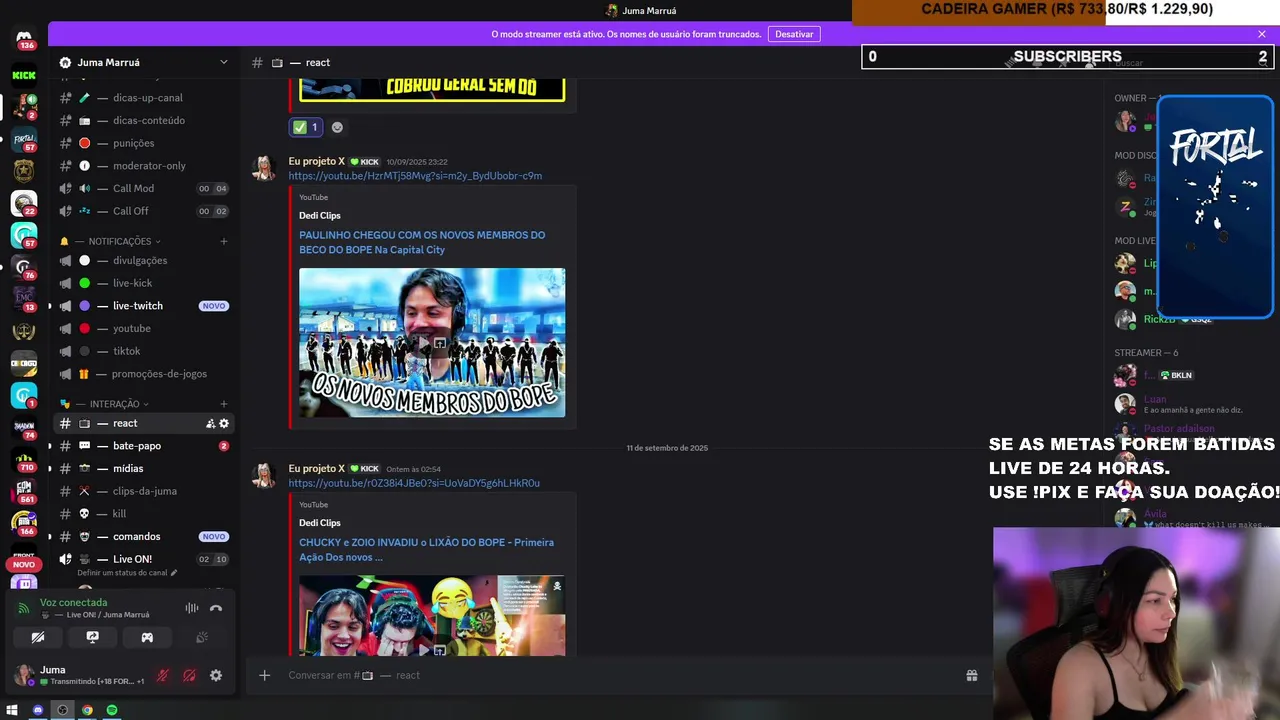Attach file with plus in message bar
Screen dimensions: 1280x720
(264, 675)
